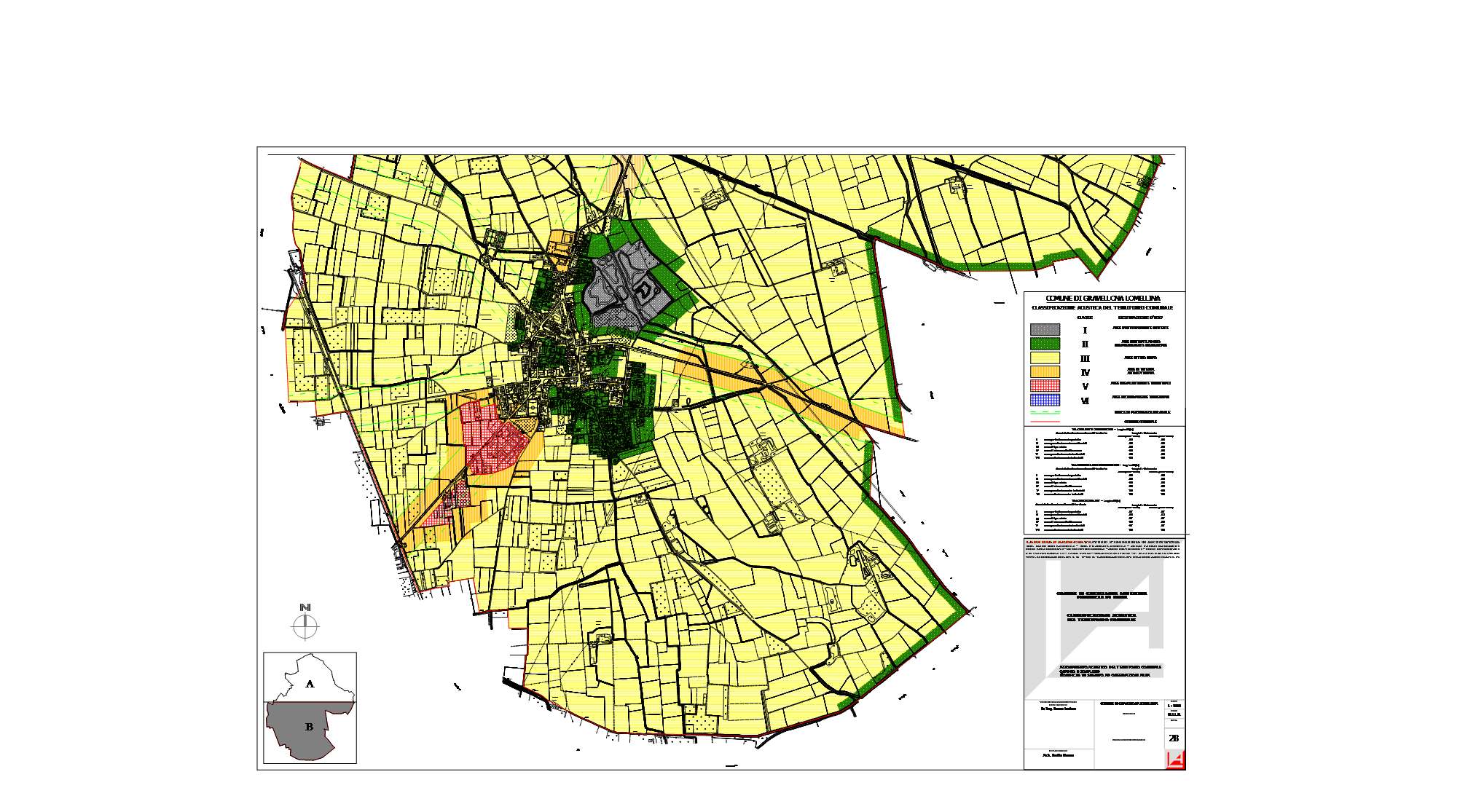
Task: Click the sheet number 2B box
Action: coord(1173,738)
